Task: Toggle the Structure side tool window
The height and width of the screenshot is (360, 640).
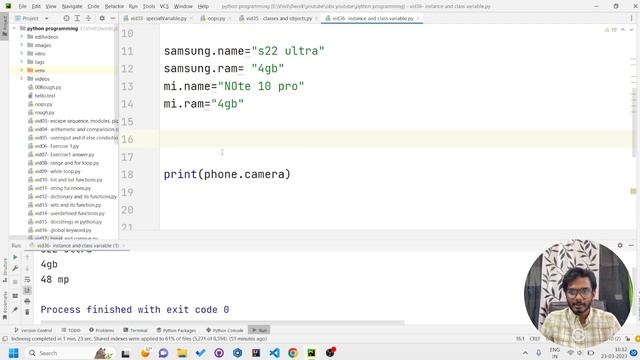Action: 4,270
